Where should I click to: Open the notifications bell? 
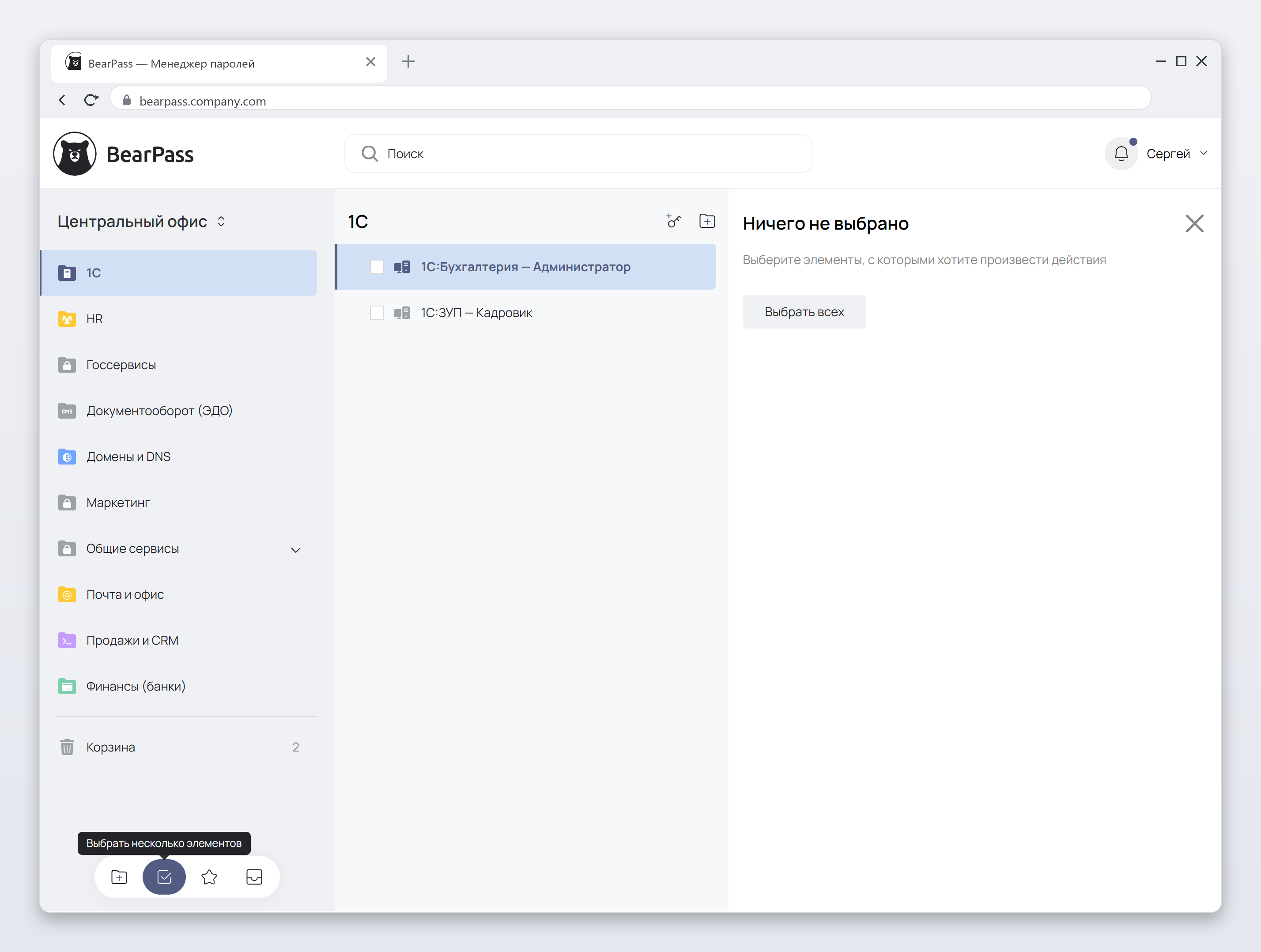tap(1121, 153)
